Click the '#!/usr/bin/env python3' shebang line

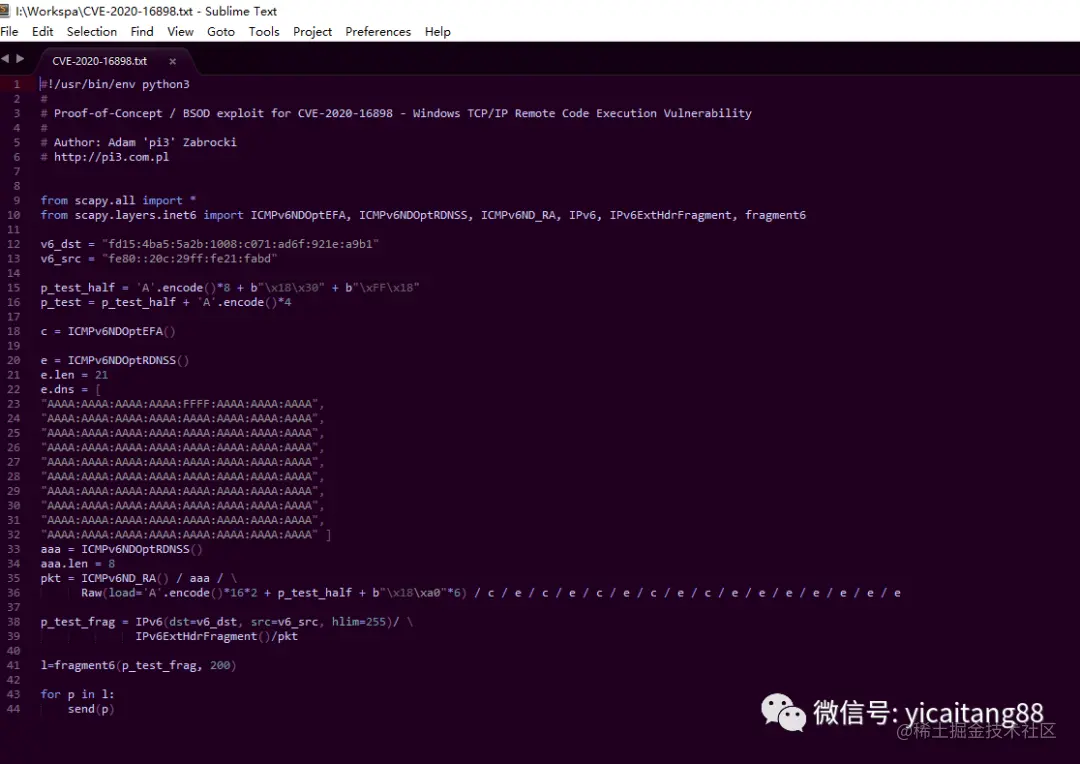pyautogui.click(x=115, y=84)
